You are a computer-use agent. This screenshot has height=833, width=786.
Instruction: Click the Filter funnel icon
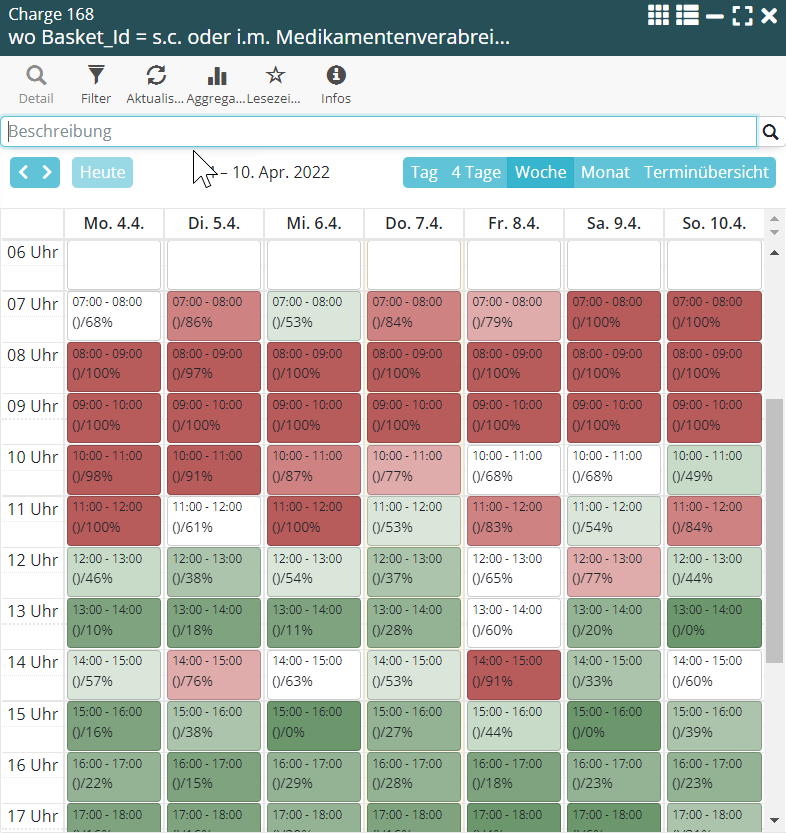(96, 77)
